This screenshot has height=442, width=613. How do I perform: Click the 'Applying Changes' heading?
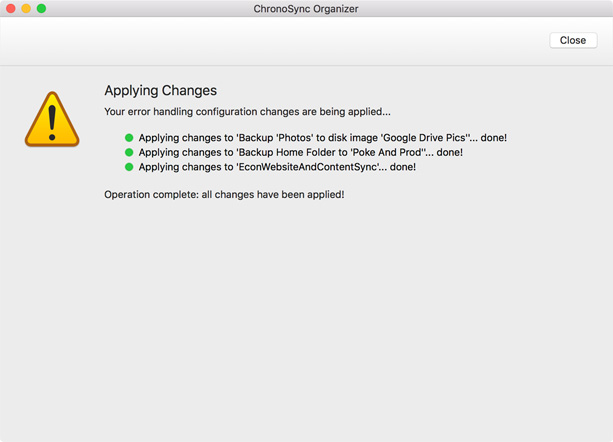160,91
